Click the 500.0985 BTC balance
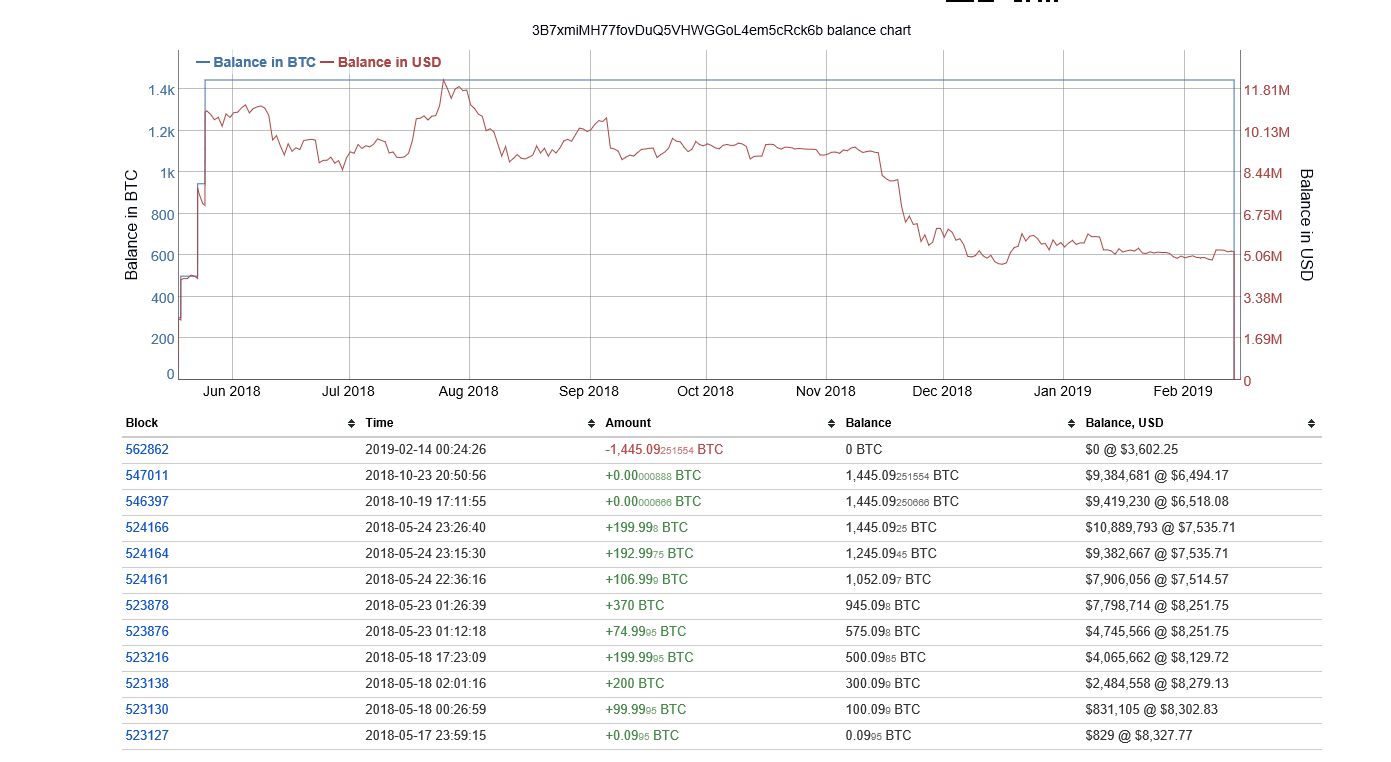Screen dimensions: 1391x762 [885, 658]
